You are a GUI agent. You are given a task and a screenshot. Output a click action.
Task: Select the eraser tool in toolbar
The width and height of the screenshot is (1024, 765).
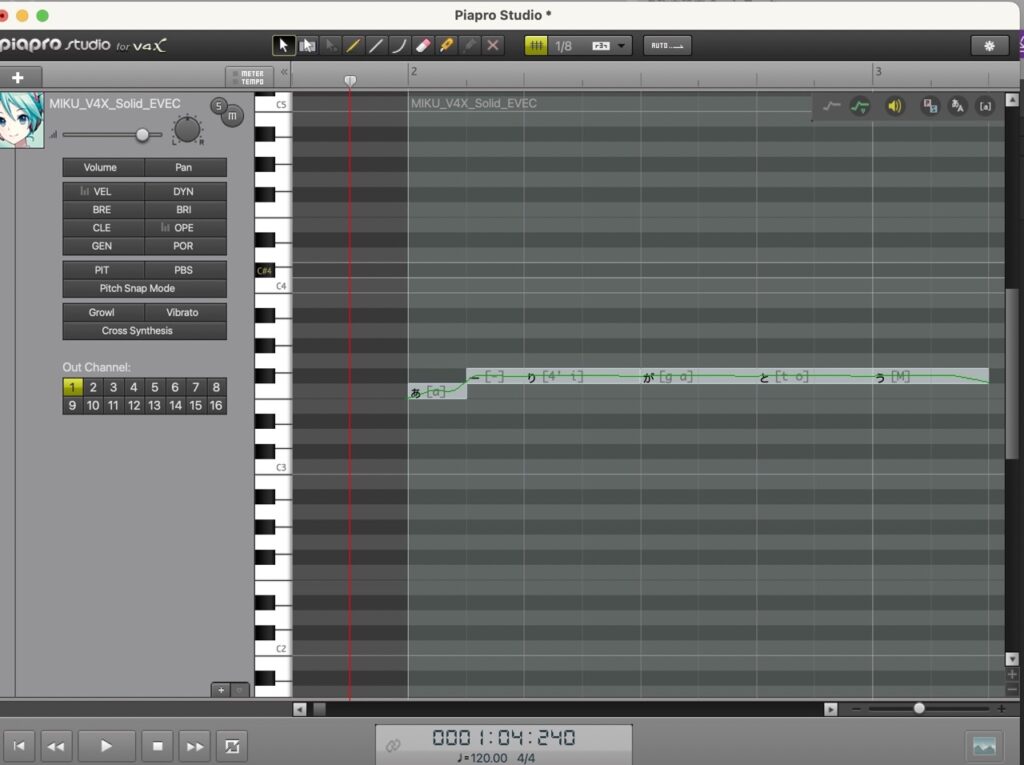422,46
